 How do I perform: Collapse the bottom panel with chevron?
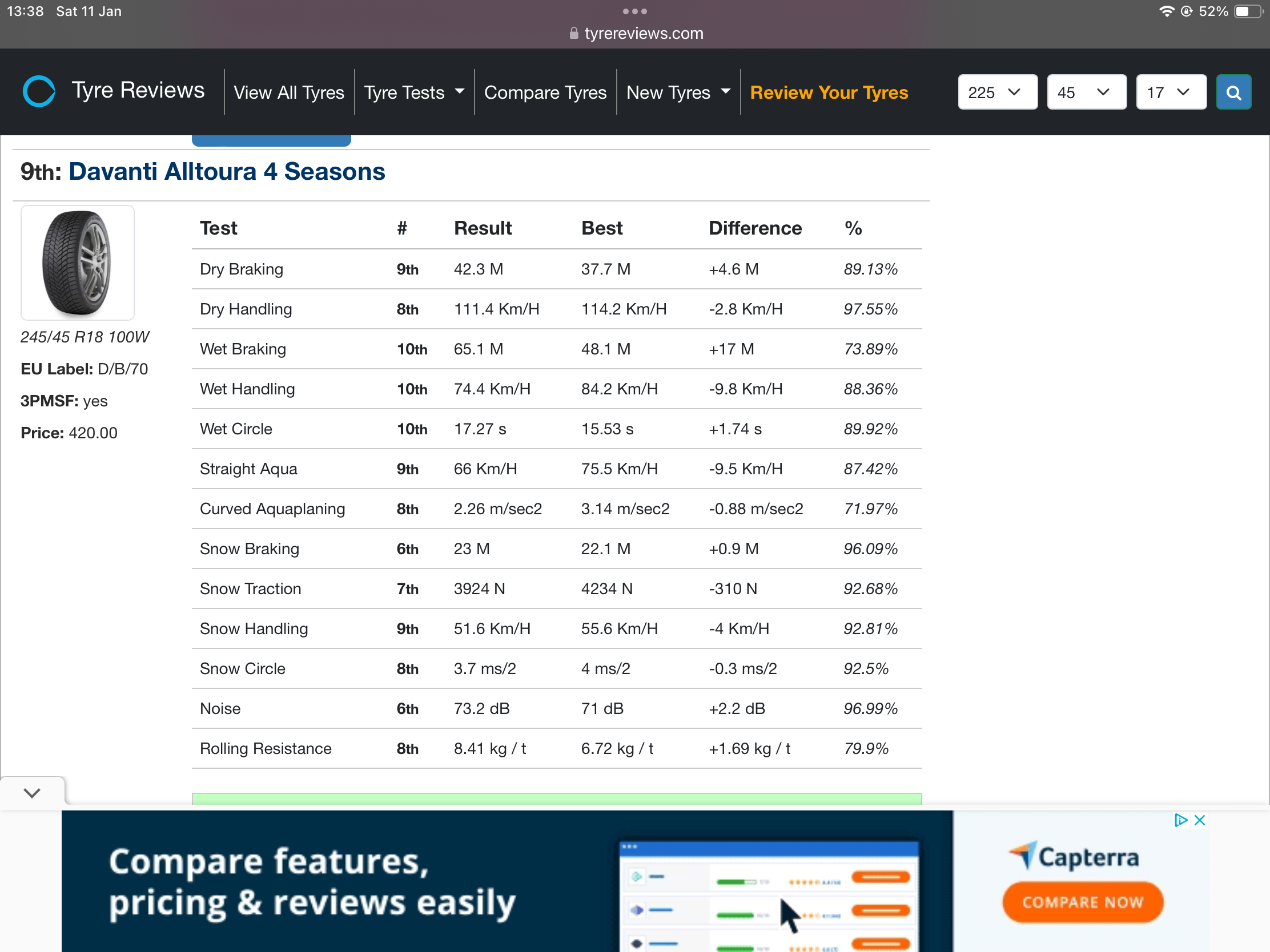point(32,792)
